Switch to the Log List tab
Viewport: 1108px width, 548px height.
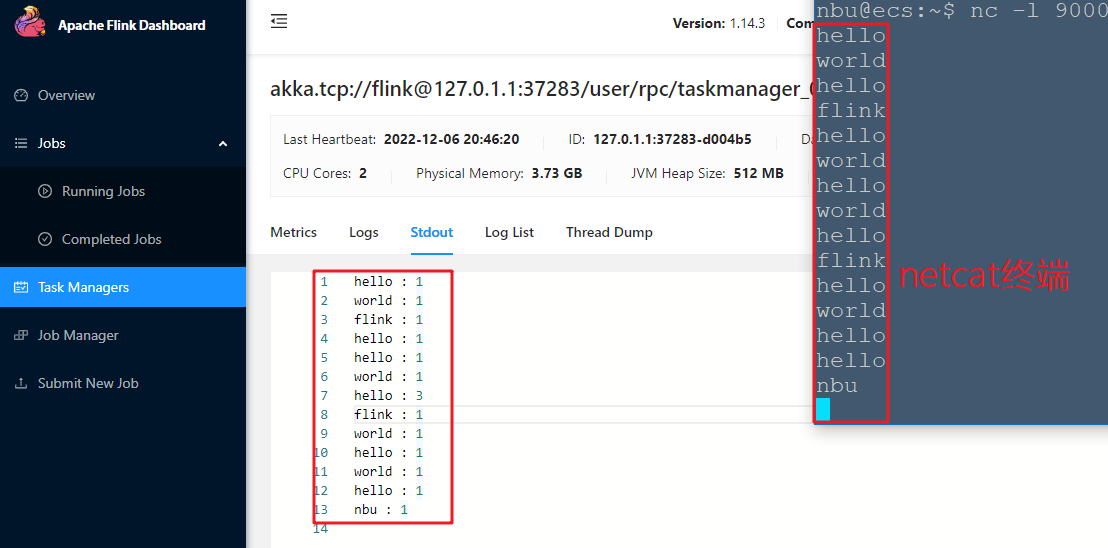[509, 232]
